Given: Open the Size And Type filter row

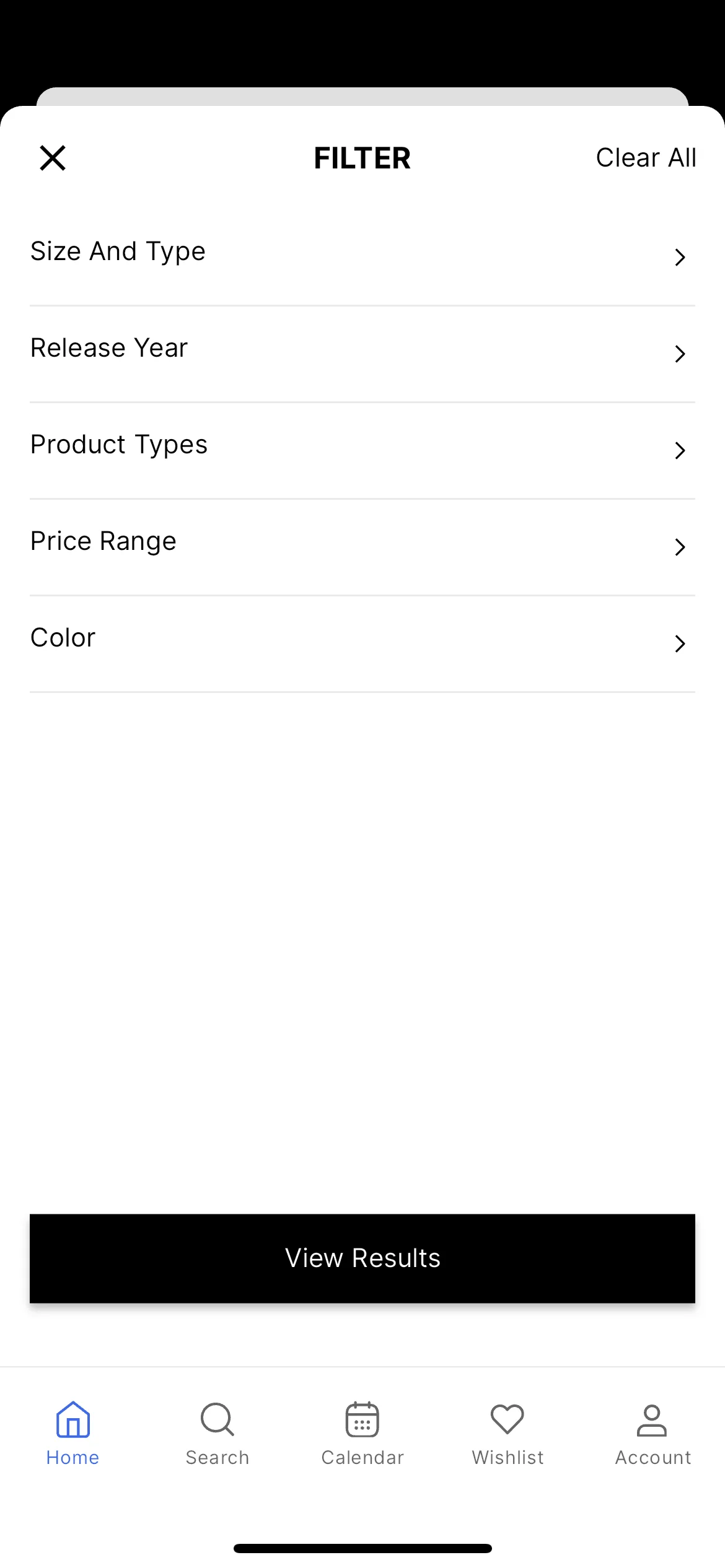Looking at the screenshot, I should pyautogui.click(x=362, y=257).
